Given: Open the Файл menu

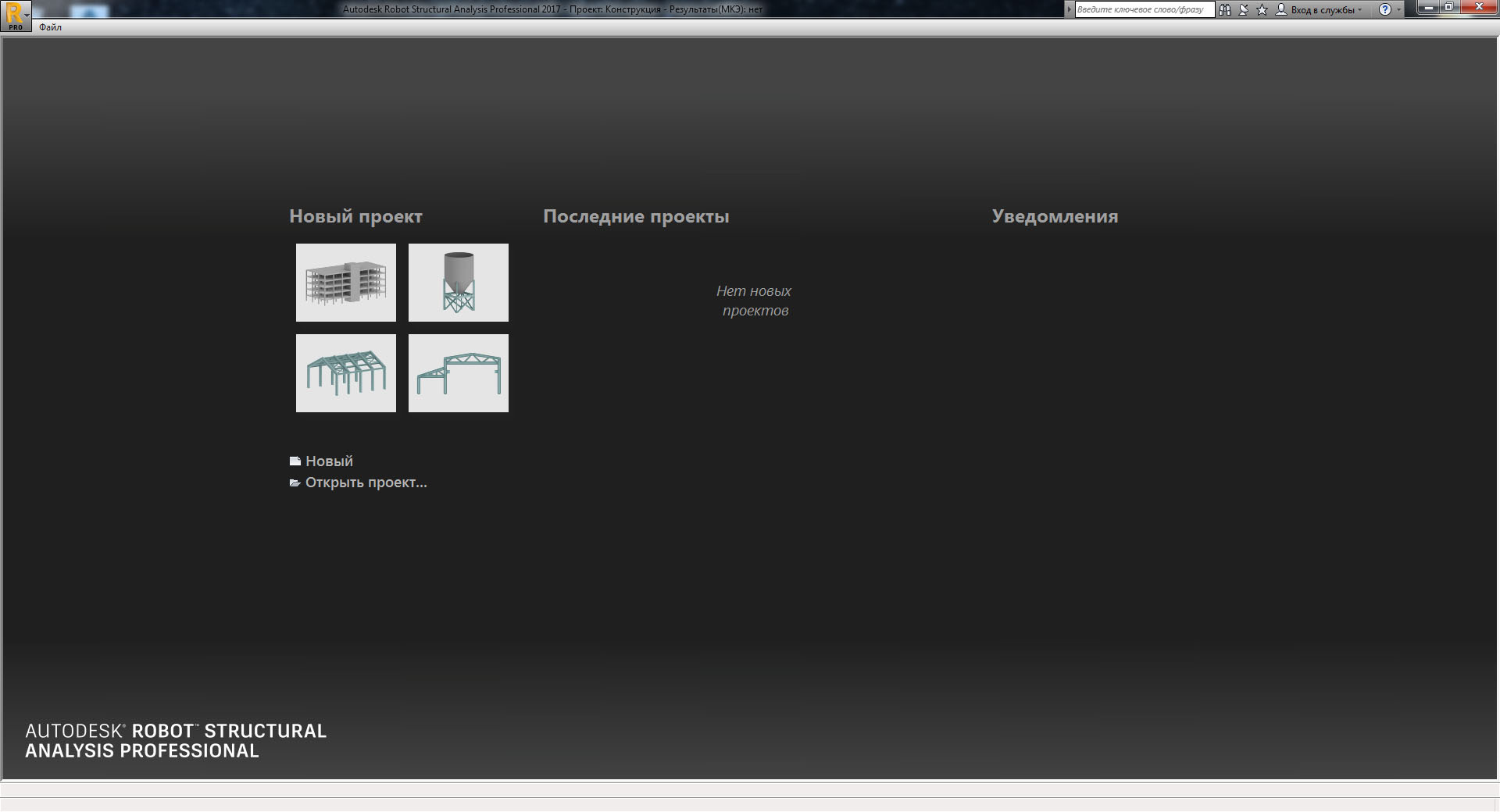Looking at the screenshot, I should [50, 27].
